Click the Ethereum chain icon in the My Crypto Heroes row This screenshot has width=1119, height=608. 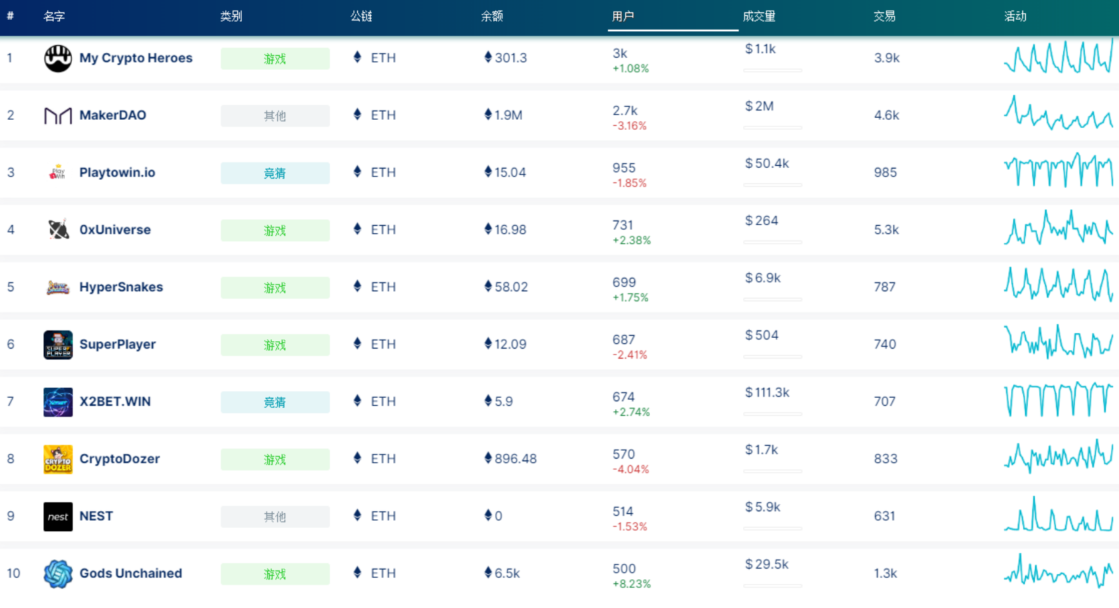[358, 57]
